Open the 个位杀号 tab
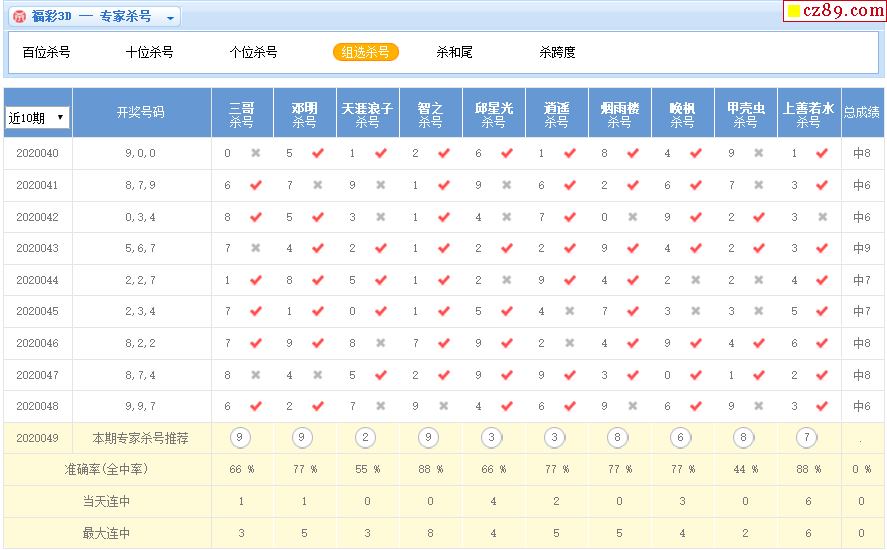887x550 pixels. [253, 52]
